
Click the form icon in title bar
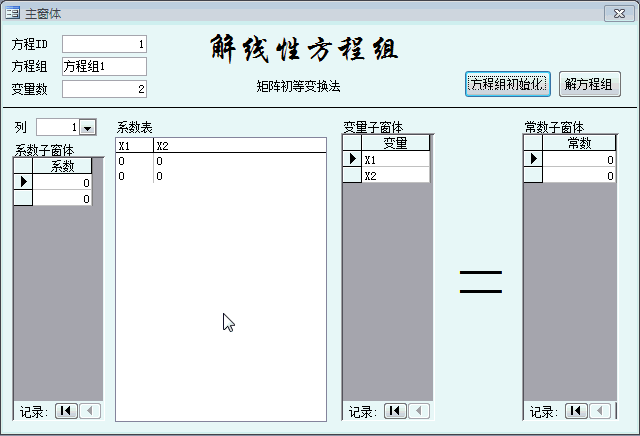tap(13, 12)
